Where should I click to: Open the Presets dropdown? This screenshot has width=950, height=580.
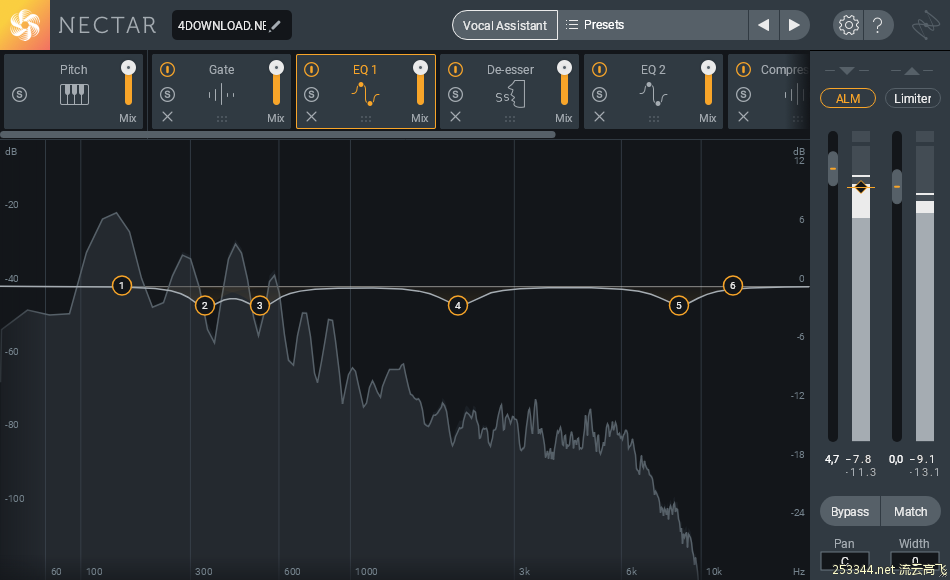click(x=653, y=25)
